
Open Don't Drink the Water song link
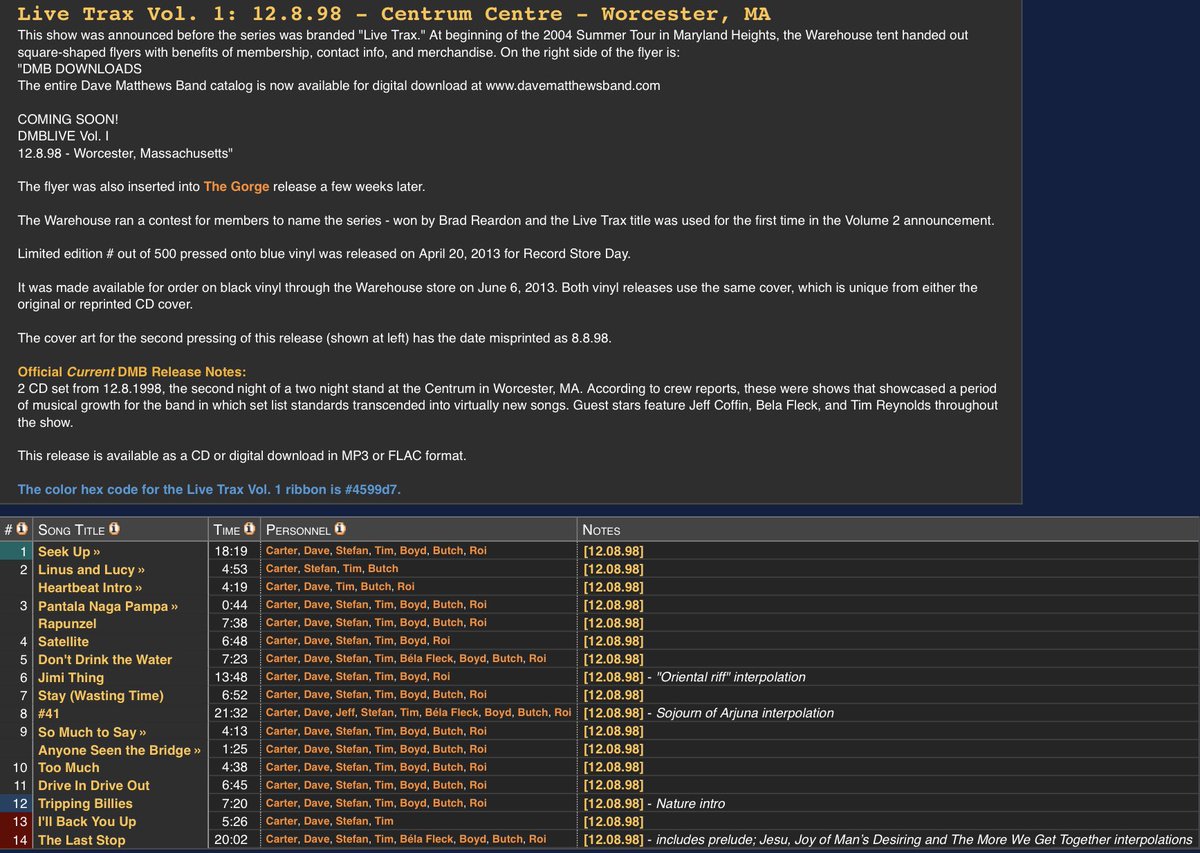click(x=105, y=659)
